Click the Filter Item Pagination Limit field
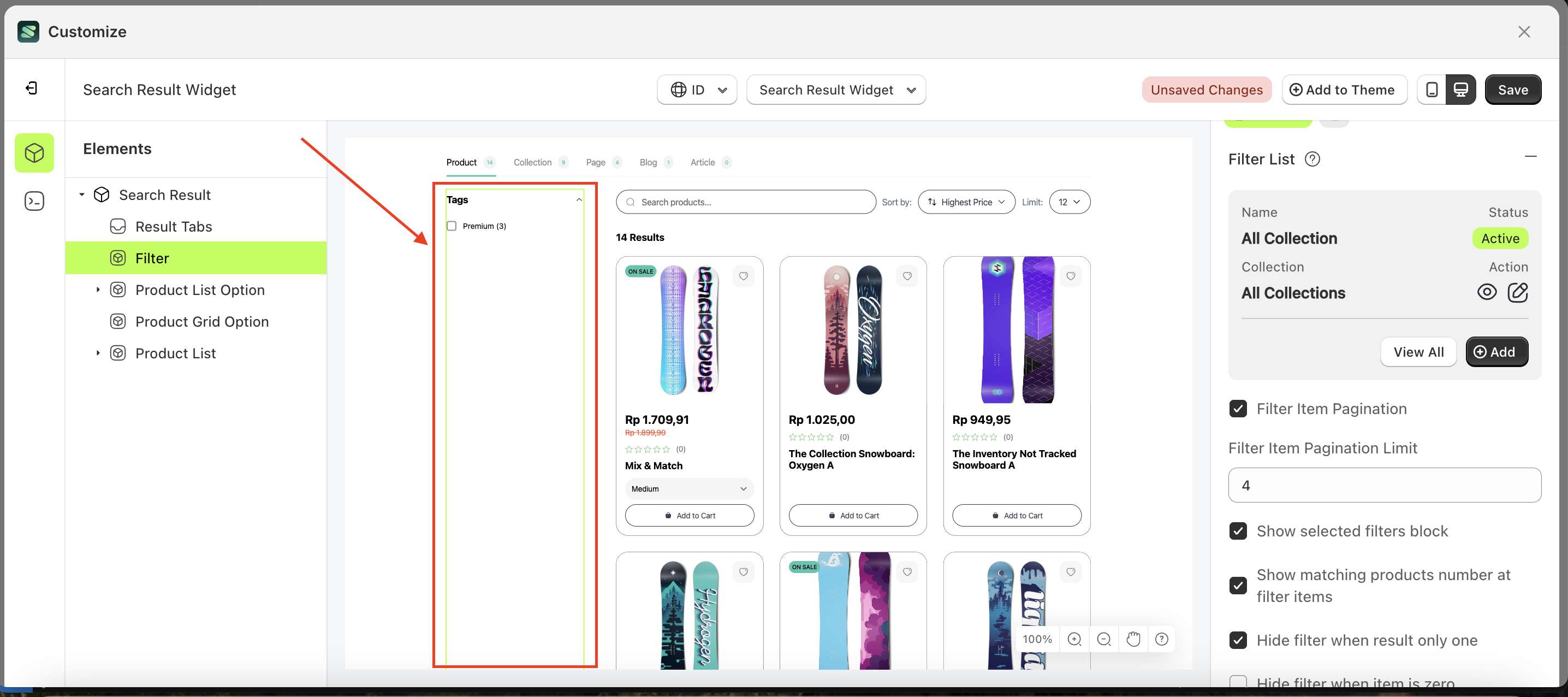Screen dimensions: 1568x697 coord(1384,486)
